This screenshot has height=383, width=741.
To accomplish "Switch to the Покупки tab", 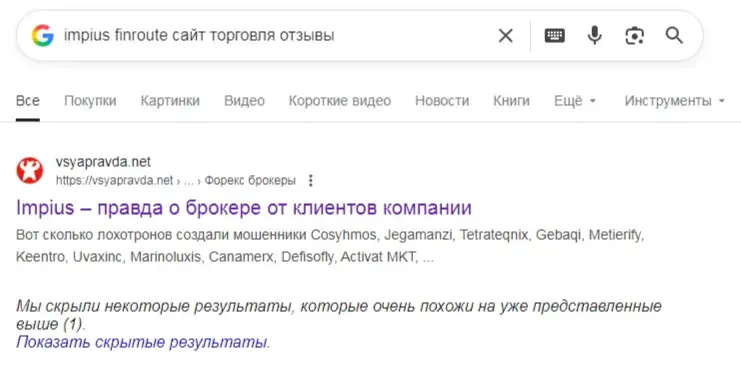I will pyautogui.click(x=90, y=101).
